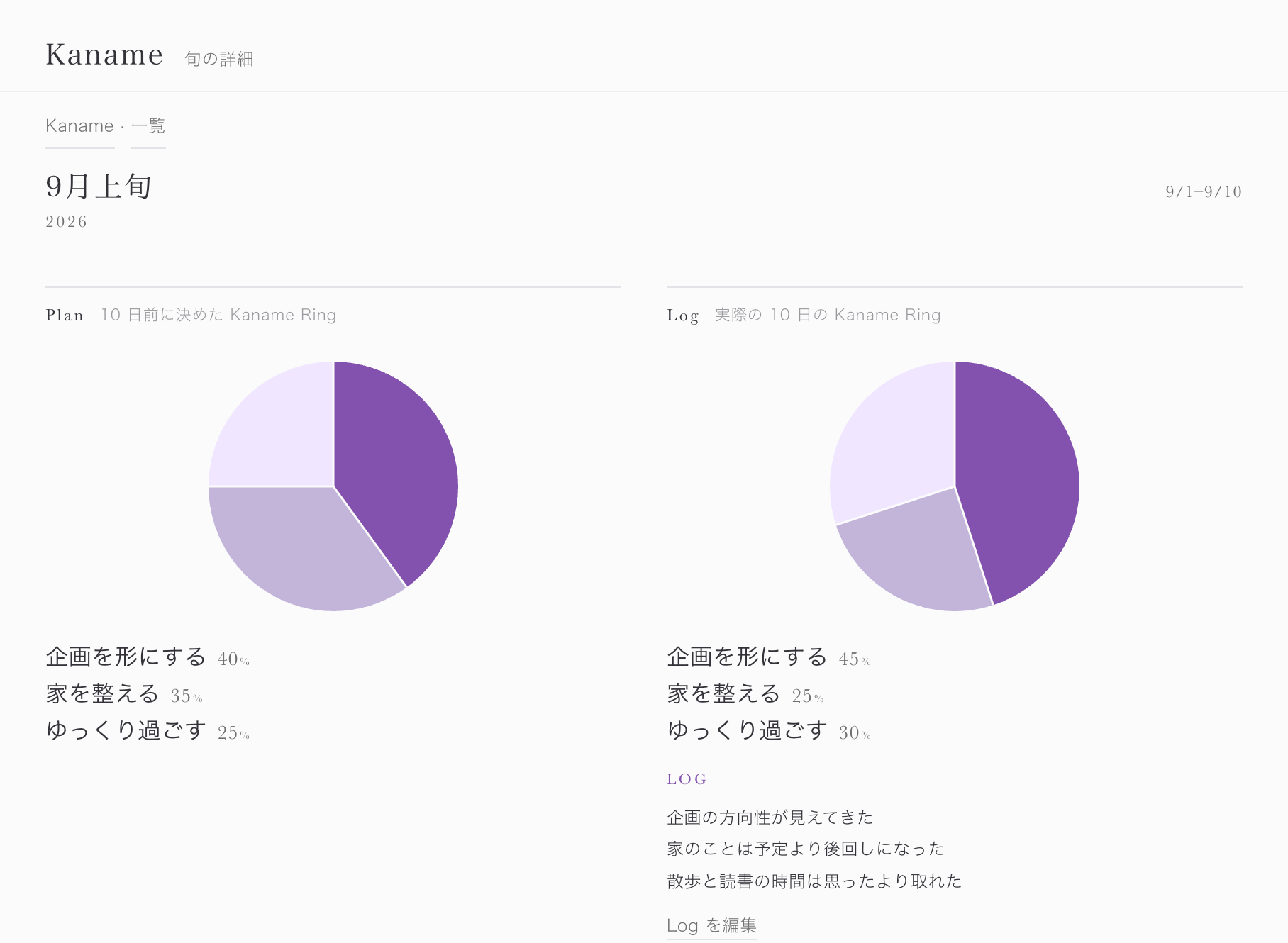Click the Log section label above the ring
1288x943 pixels.
[x=683, y=316]
